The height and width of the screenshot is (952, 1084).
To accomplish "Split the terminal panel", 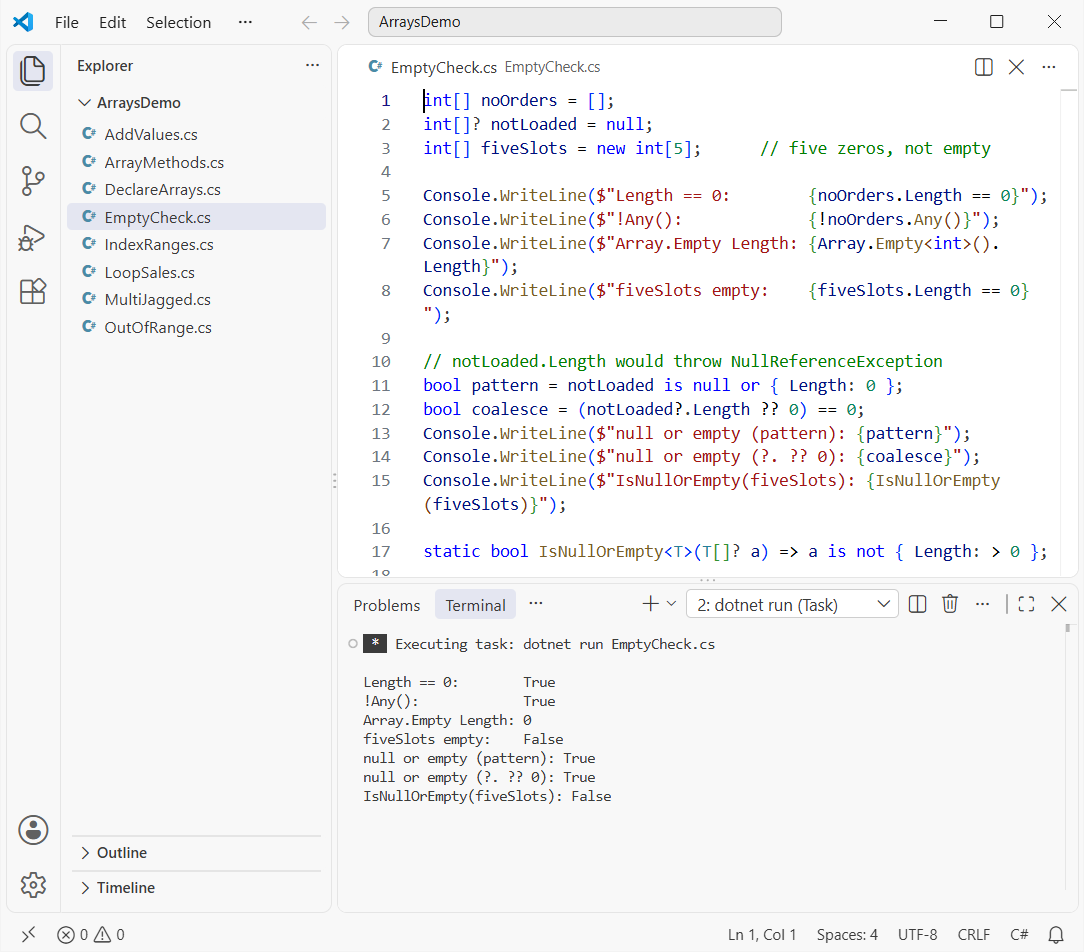I will pyautogui.click(x=917, y=604).
